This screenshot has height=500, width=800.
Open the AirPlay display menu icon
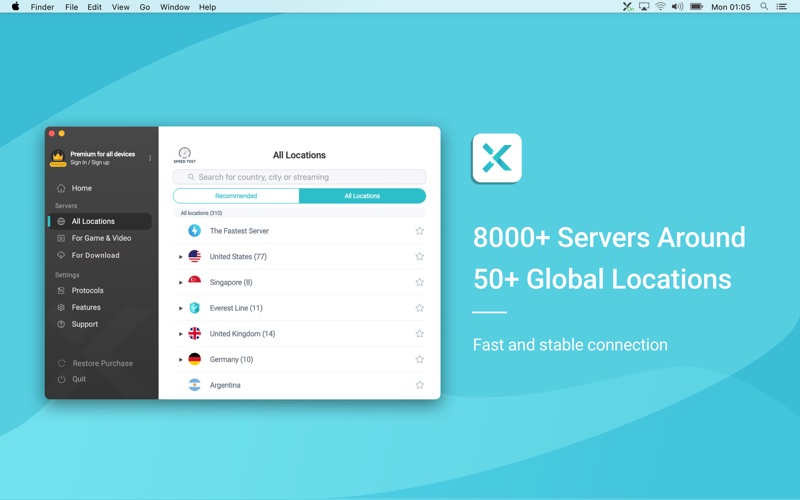(x=644, y=7)
